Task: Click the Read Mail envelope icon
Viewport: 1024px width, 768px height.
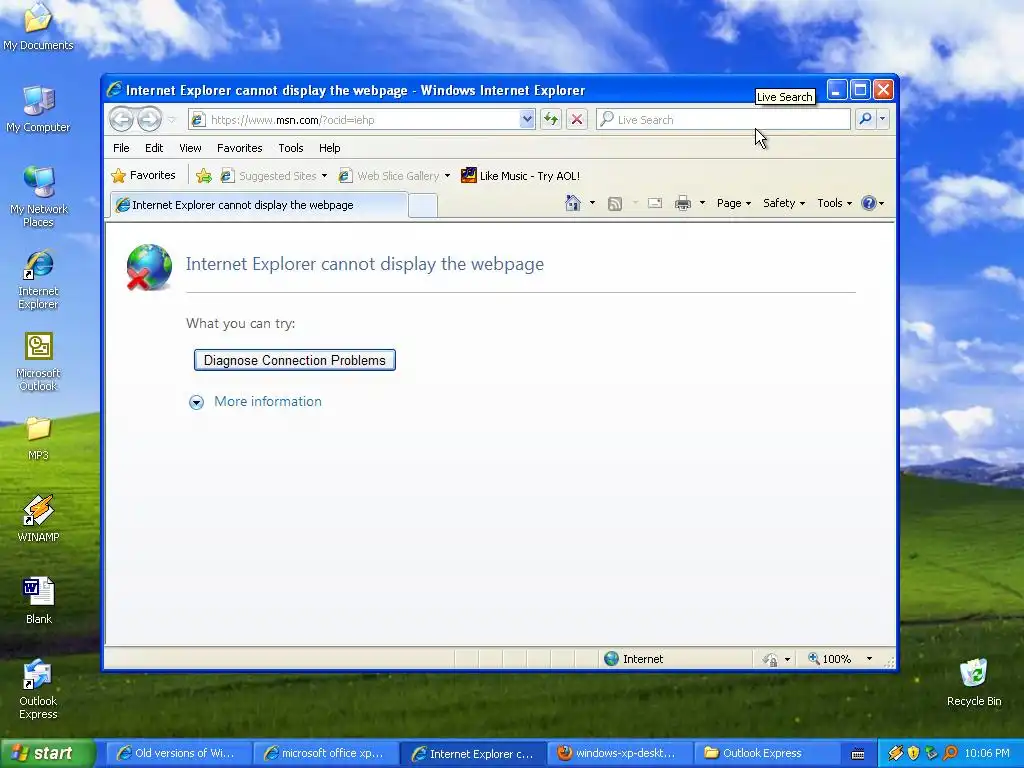Action: [x=655, y=203]
